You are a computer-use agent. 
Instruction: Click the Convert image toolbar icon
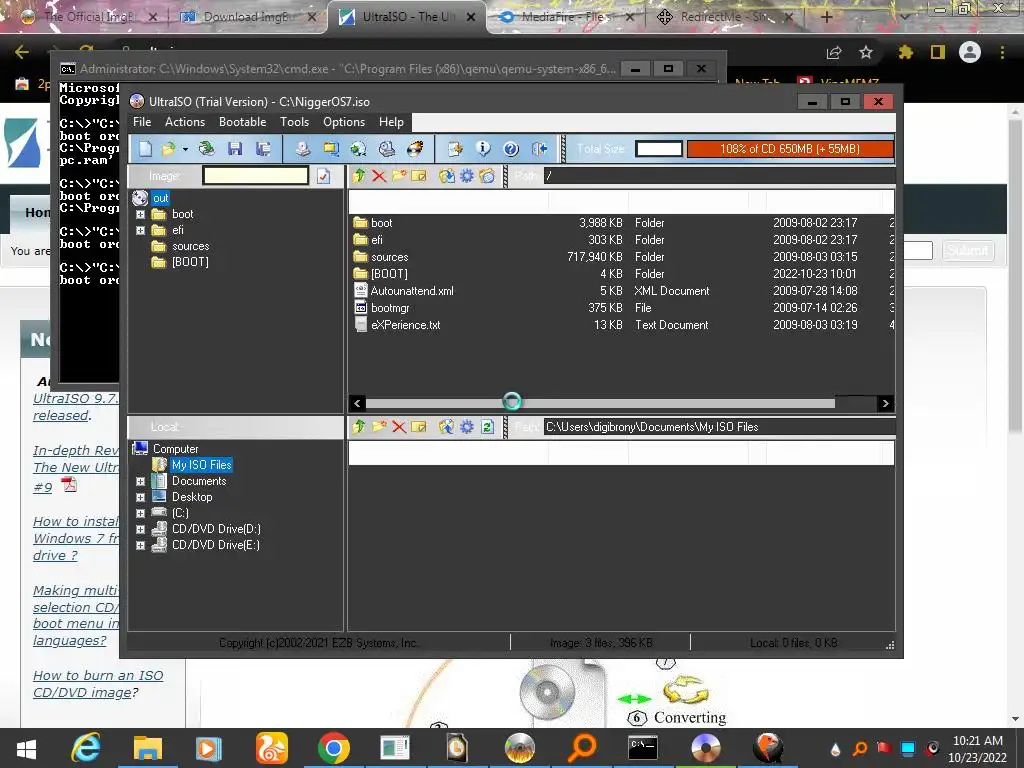click(x=331, y=149)
